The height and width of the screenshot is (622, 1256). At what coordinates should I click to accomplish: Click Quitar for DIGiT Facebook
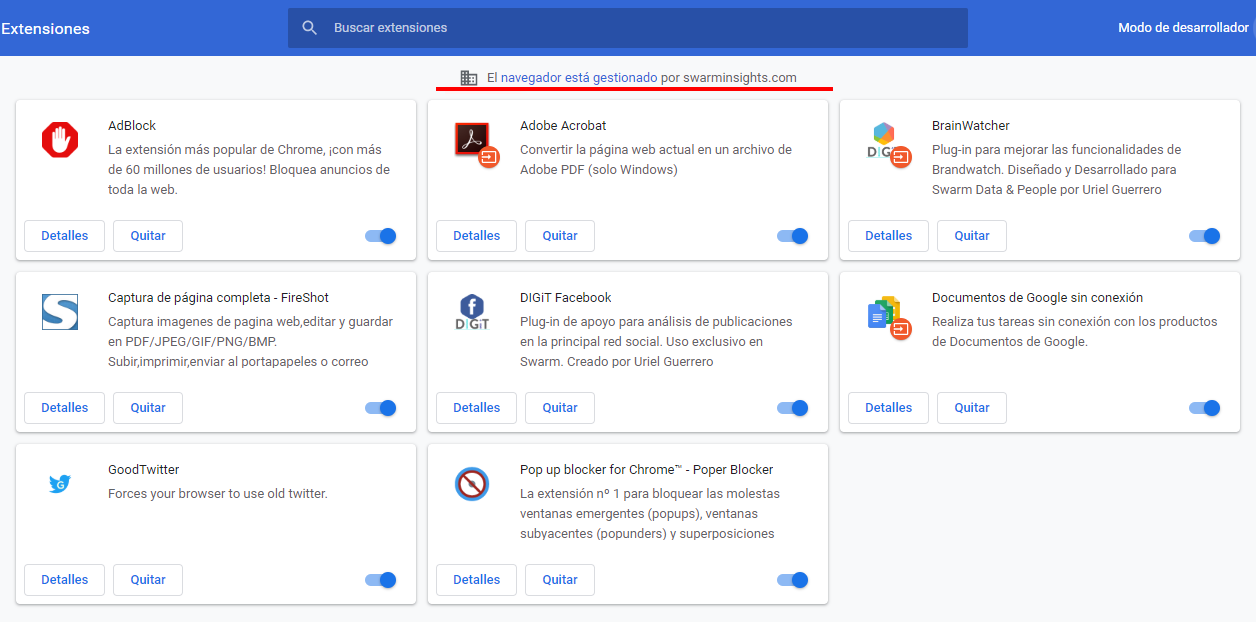(560, 408)
